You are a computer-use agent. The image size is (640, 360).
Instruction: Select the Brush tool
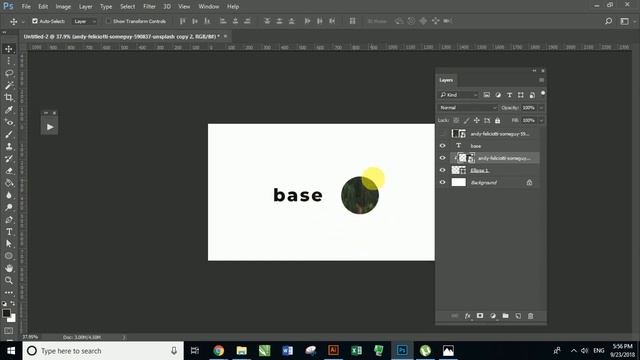tap(9, 134)
